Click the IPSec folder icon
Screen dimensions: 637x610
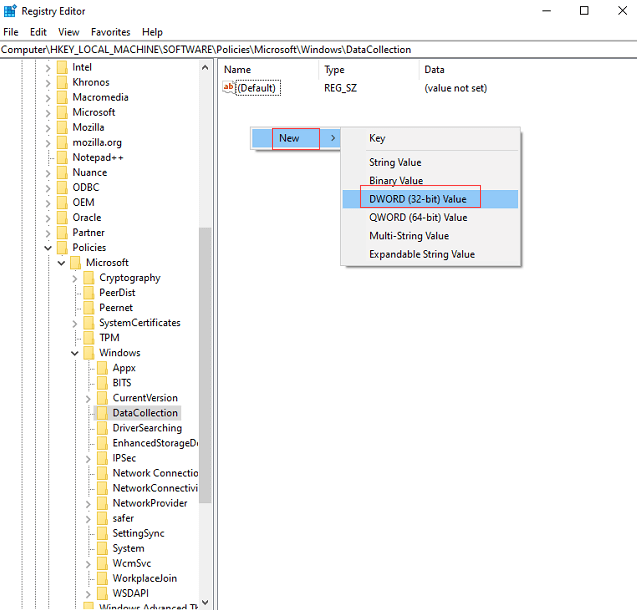point(102,458)
